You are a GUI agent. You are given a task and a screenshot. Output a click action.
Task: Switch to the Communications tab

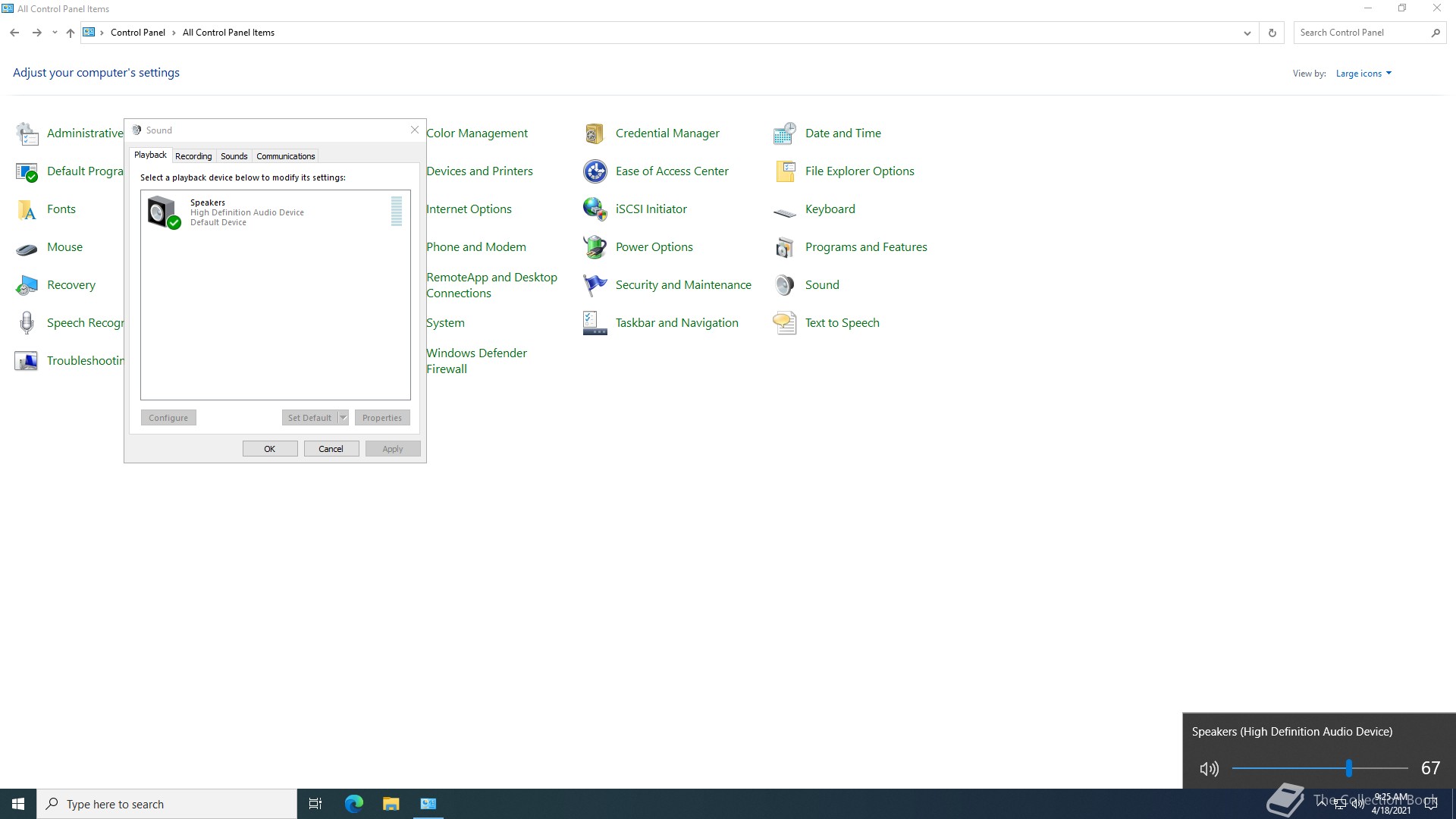coord(285,156)
